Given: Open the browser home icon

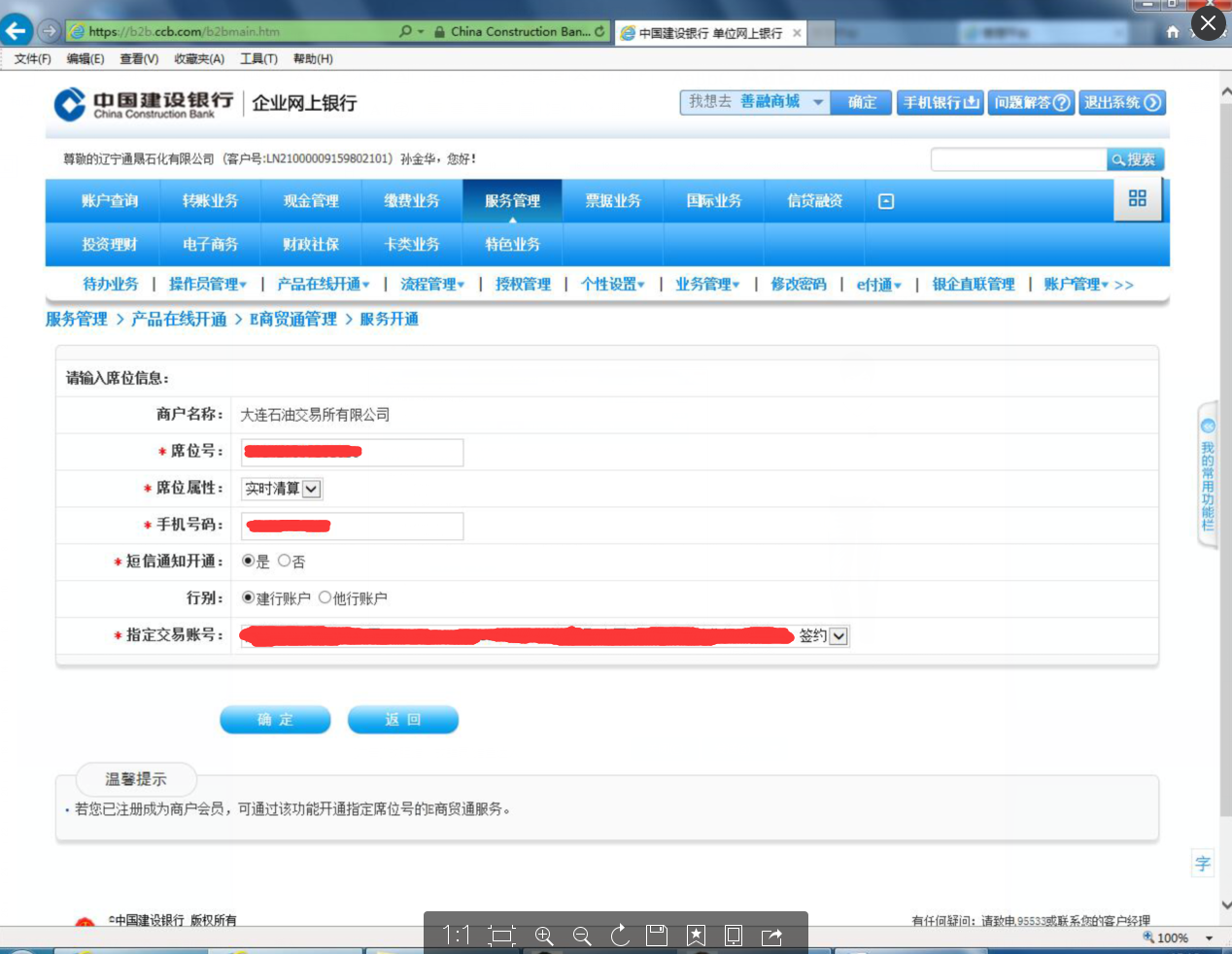Looking at the screenshot, I should point(1173,32).
